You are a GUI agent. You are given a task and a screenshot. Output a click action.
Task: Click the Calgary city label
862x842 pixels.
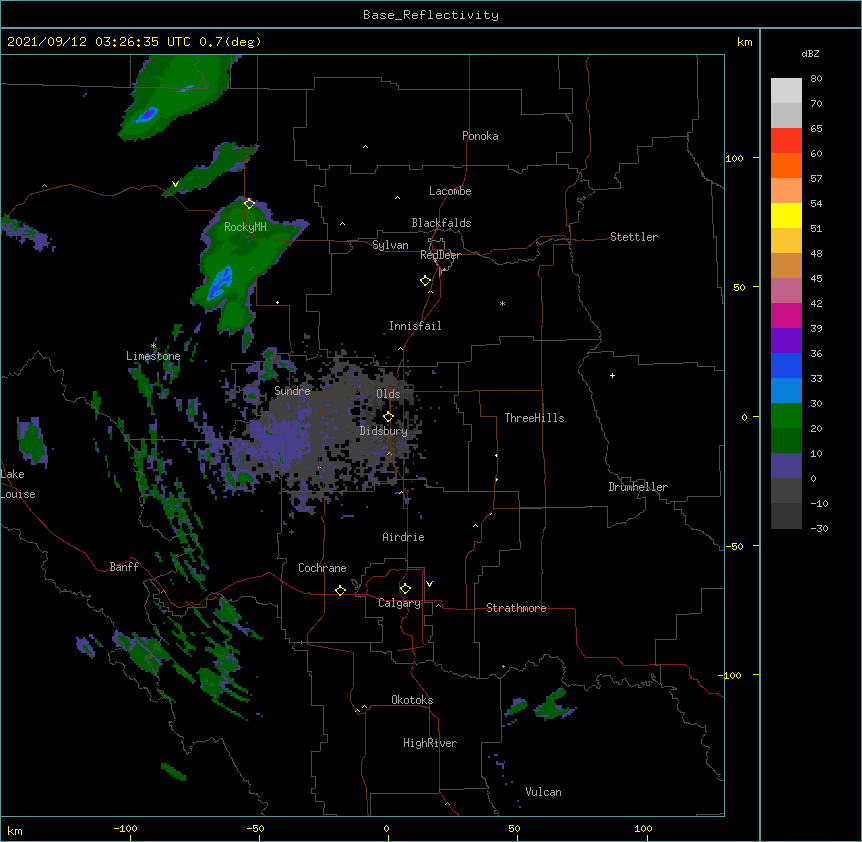point(399,603)
